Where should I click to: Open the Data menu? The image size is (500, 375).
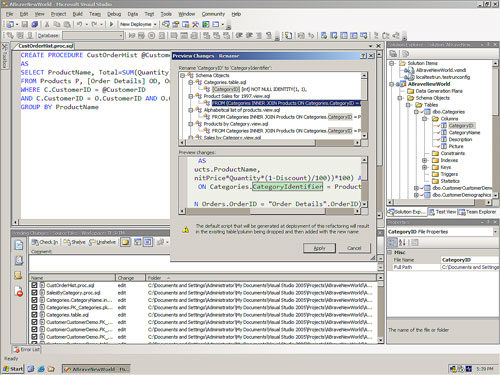133,14
